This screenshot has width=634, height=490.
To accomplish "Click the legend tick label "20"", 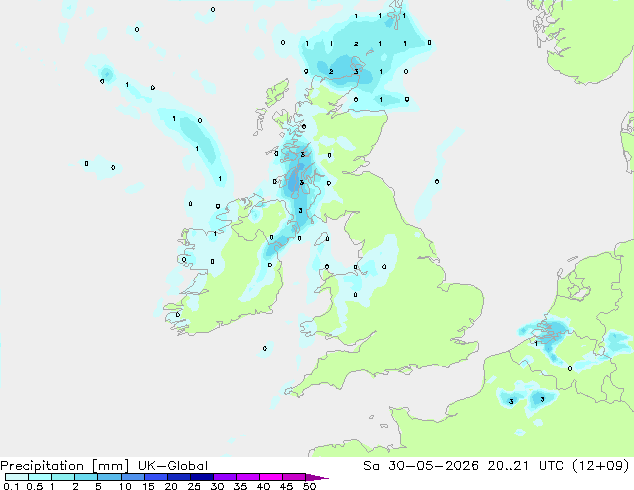I will [x=171, y=486].
